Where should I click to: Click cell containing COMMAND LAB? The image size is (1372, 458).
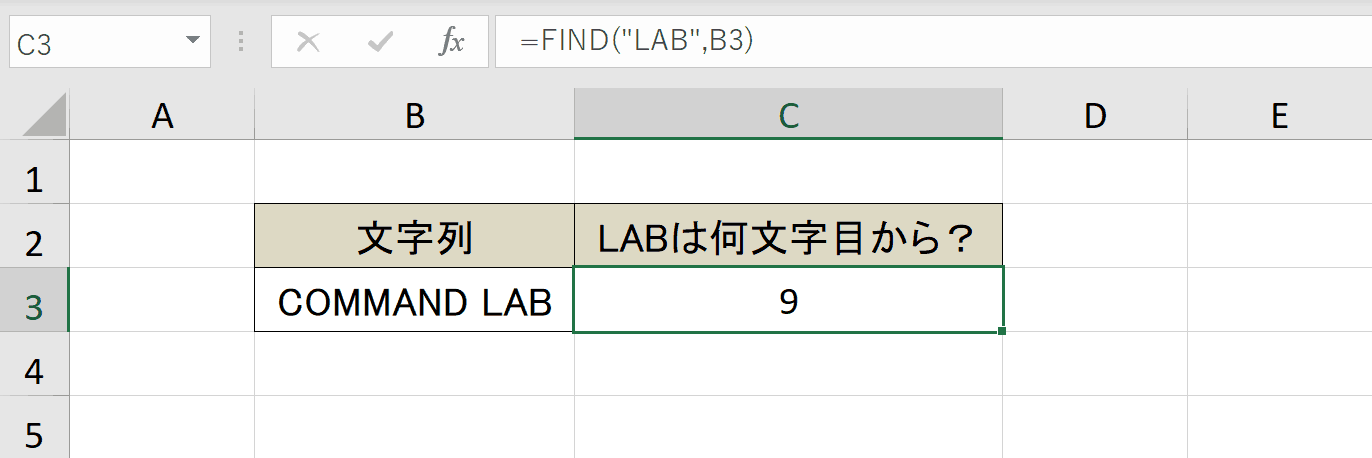click(415, 300)
